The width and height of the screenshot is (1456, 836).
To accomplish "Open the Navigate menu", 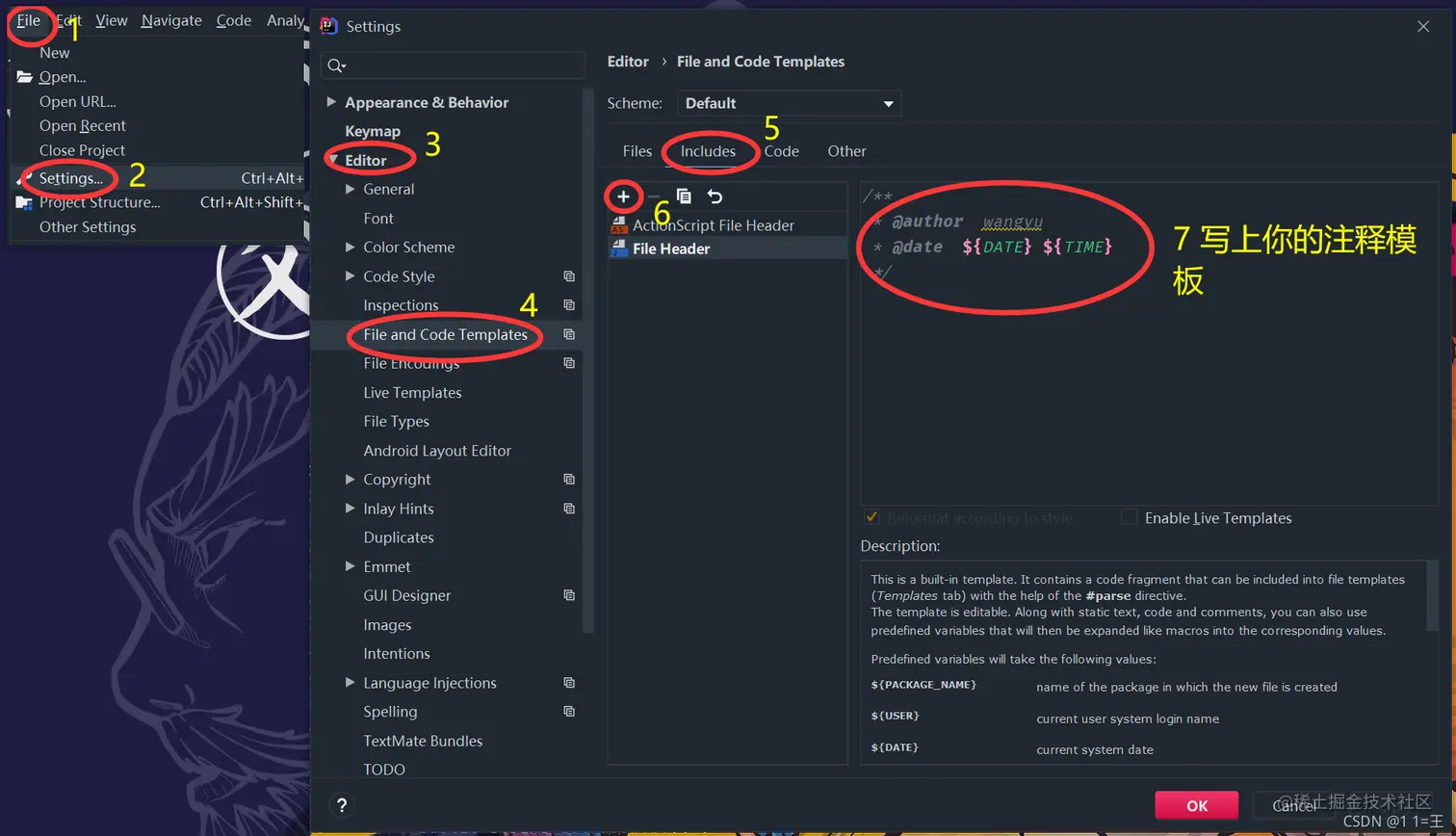I will pyautogui.click(x=171, y=20).
